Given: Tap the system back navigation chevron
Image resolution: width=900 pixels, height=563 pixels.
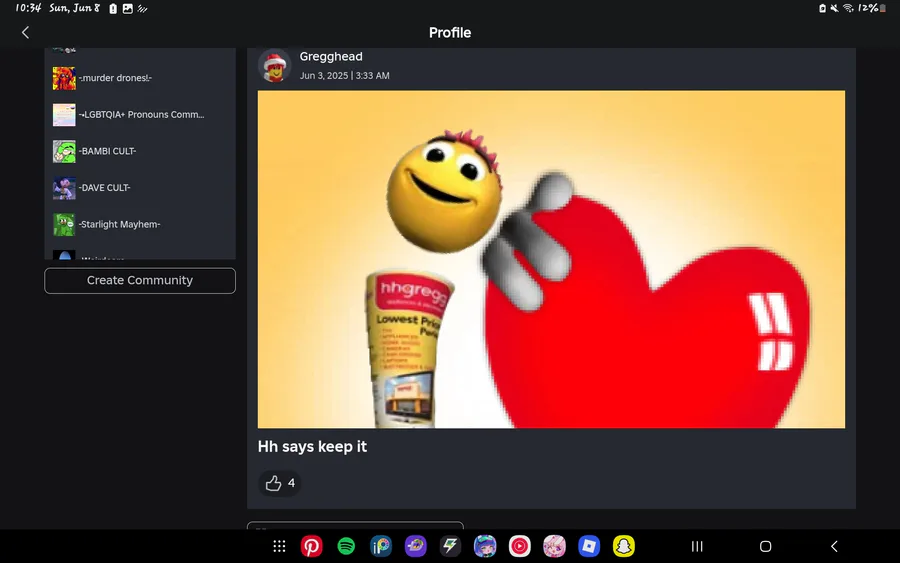Looking at the screenshot, I should tap(835, 546).
